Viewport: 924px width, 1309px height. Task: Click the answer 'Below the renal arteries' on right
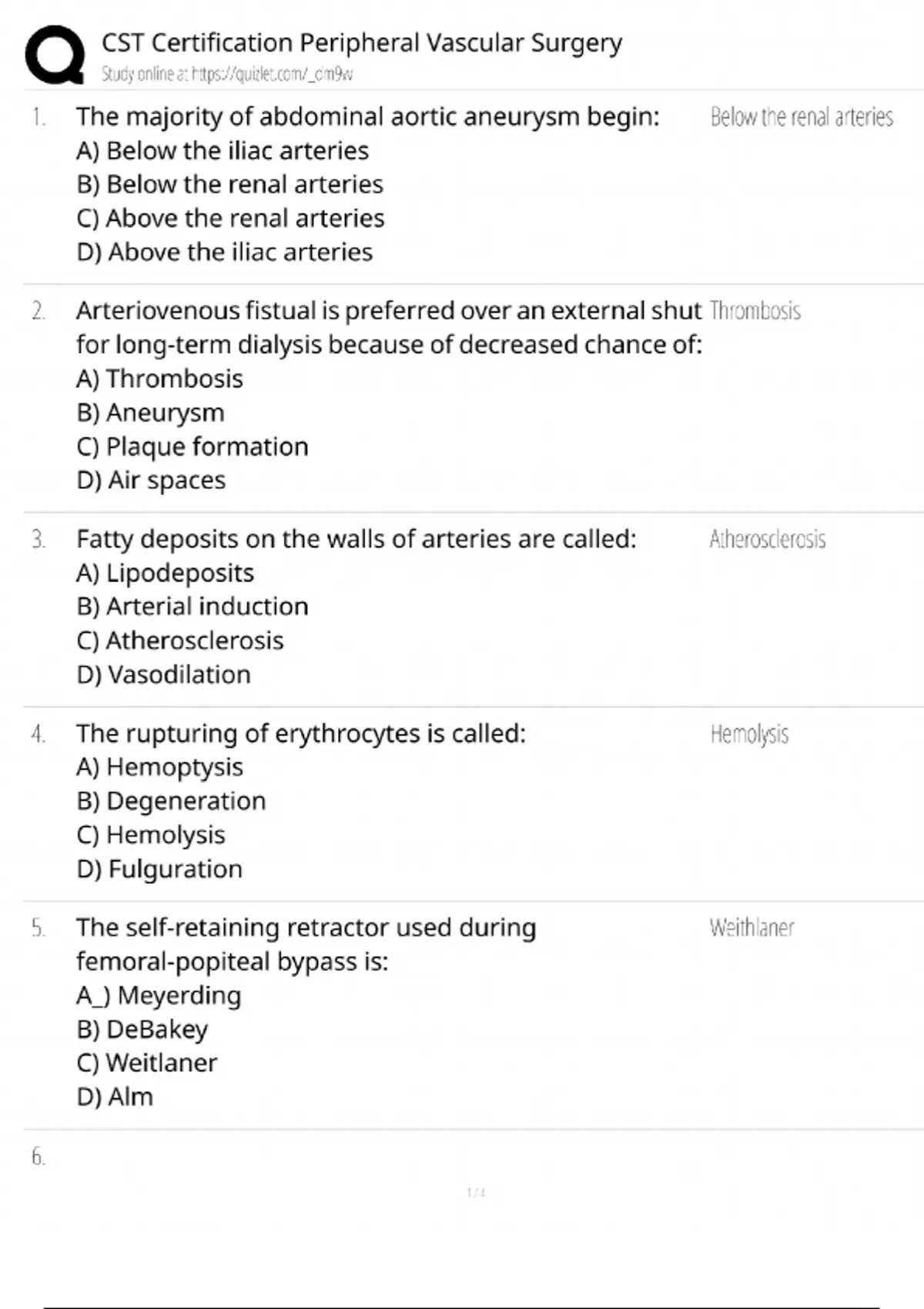[802, 117]
